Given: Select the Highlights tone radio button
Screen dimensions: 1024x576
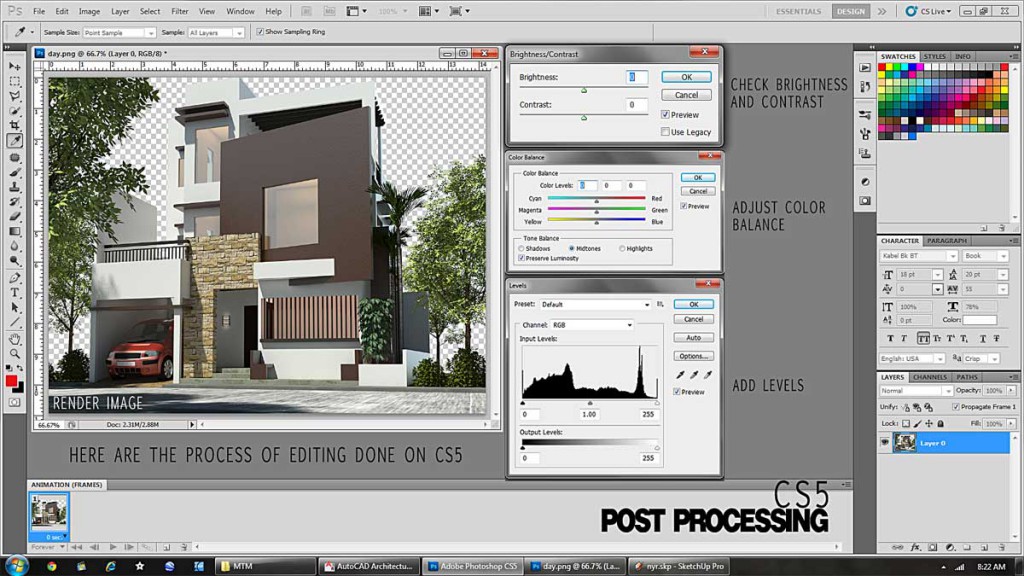Looking at the screenshot, I should [x=622, y=249].
